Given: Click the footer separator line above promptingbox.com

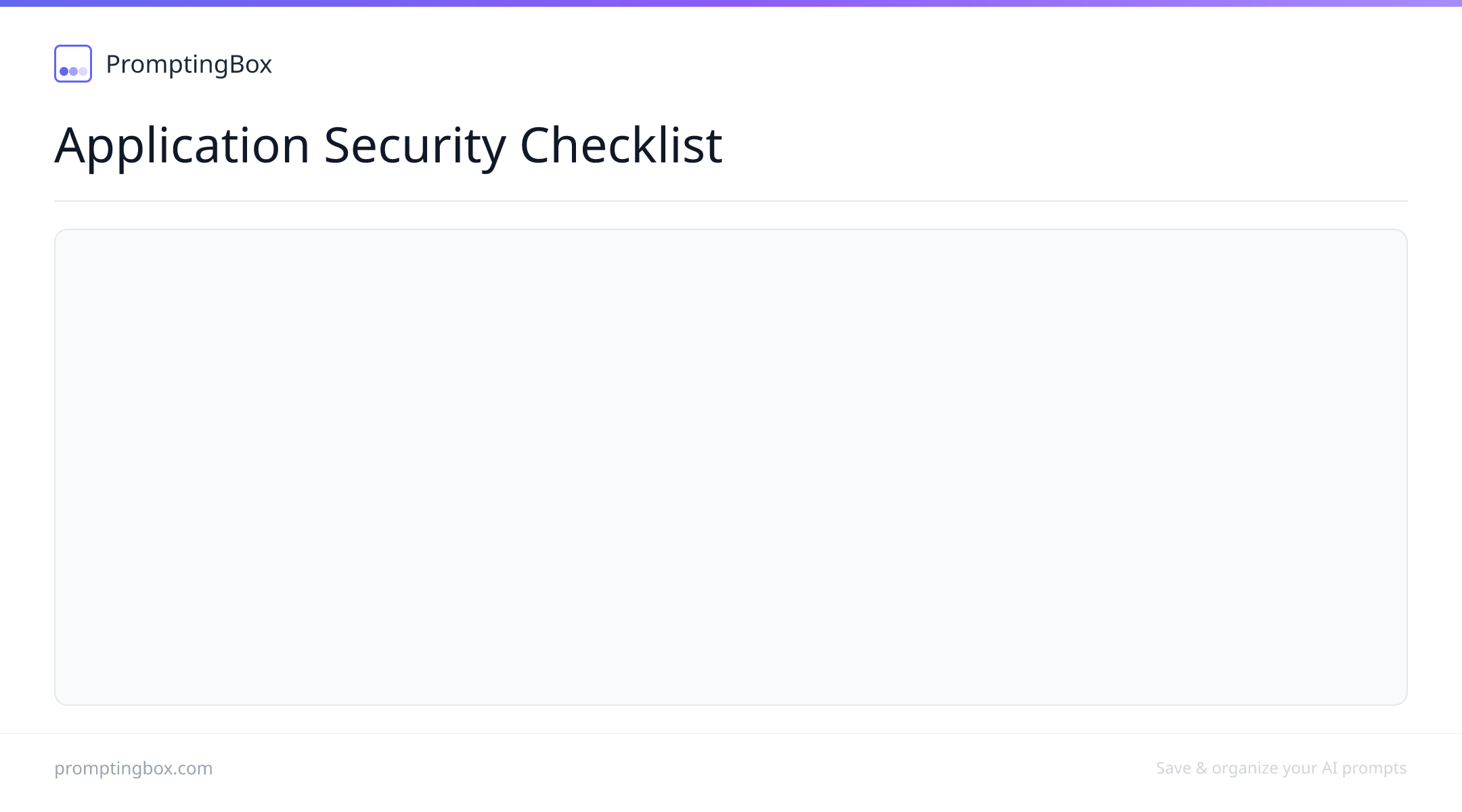Looking at the screenshot, I should click(x=731, y=734).
